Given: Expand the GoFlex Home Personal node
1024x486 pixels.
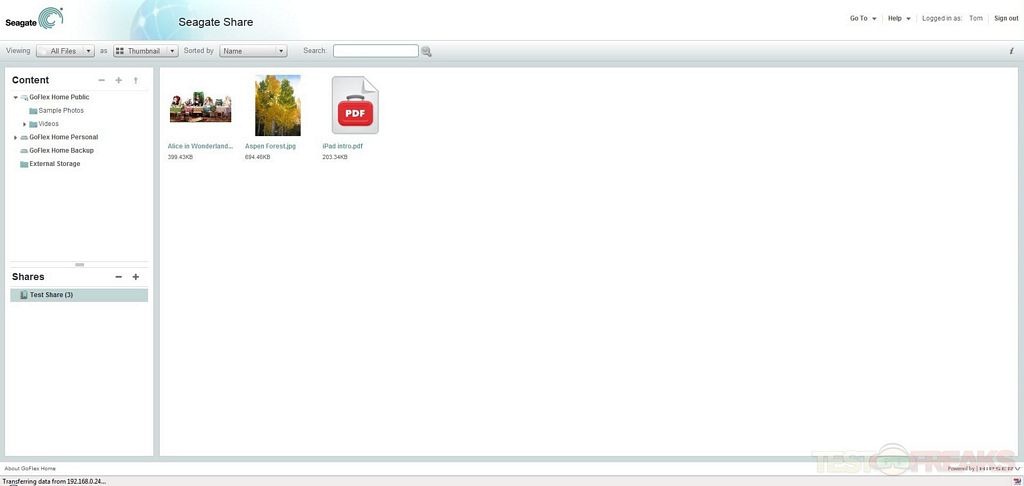Looking at the screenshot, I should tap(15, 137).
